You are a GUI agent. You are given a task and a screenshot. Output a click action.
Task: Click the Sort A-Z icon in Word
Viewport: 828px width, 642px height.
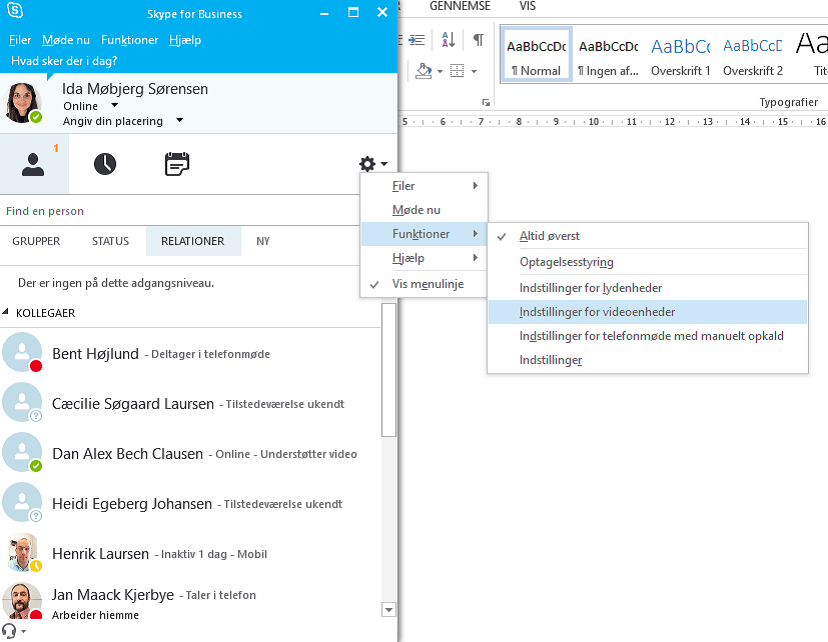point(448,40)
